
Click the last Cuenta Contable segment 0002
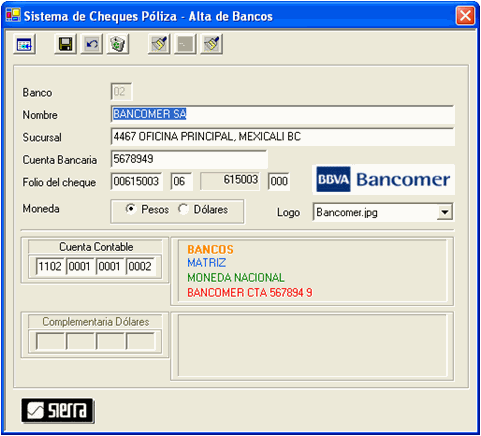coord(140,266)
